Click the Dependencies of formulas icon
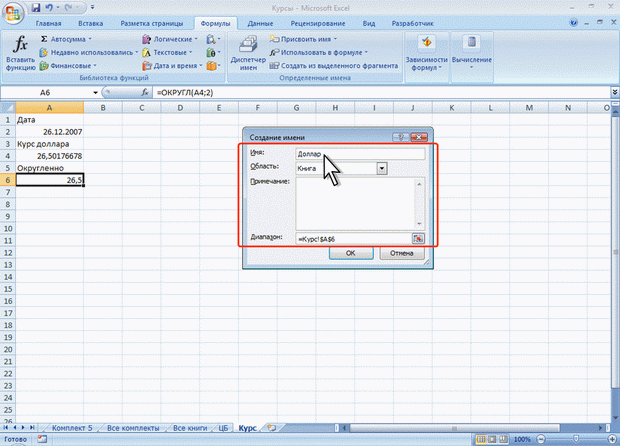This screenshot has width=620, height=446. coord(427,53)
